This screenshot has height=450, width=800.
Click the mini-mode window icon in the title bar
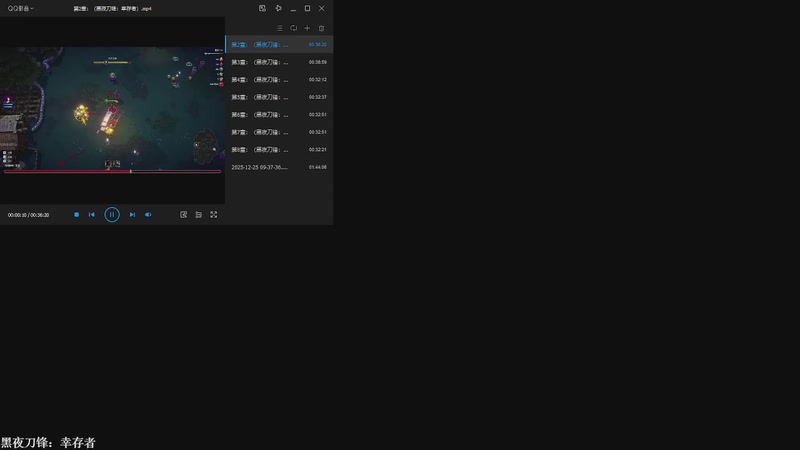coord(262,8)
